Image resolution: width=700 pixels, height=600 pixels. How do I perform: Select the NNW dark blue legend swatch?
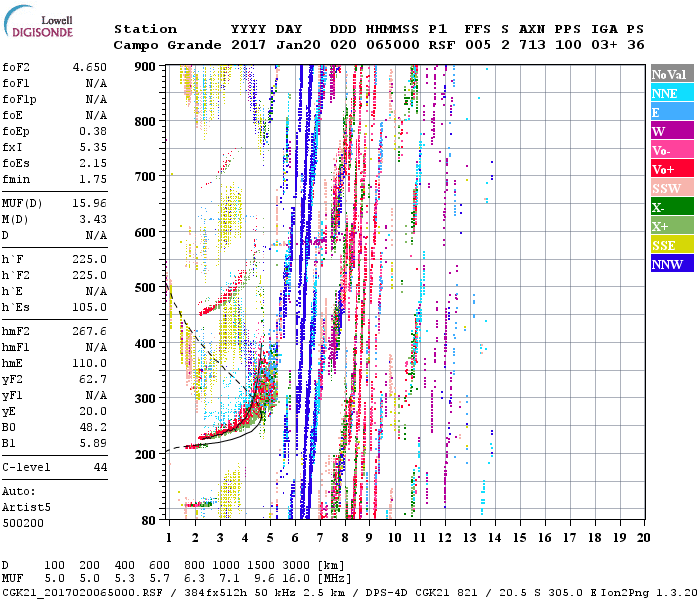pyautogui.click(x=672, y=264)
